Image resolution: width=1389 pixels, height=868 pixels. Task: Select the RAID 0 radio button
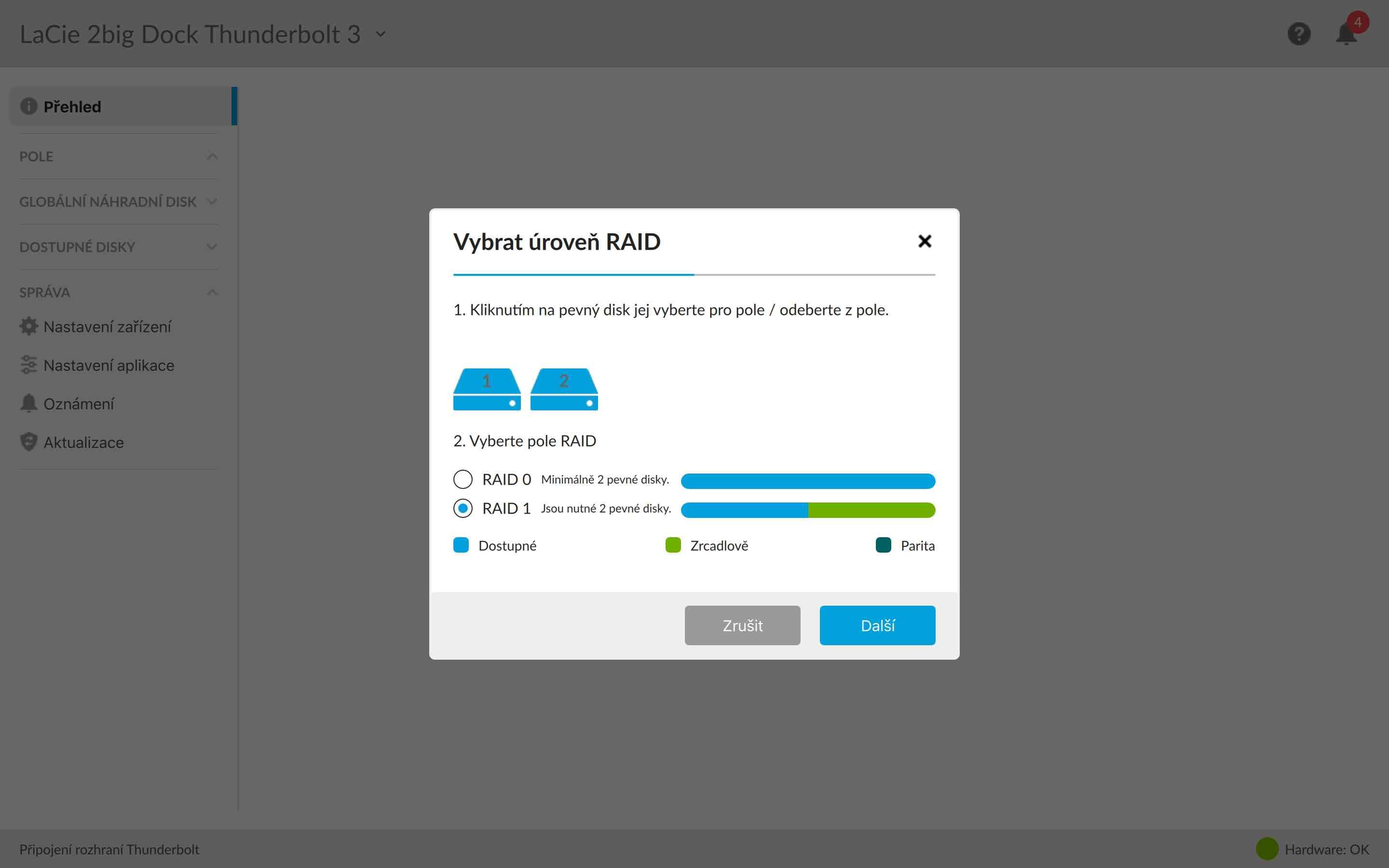(463, 479)
